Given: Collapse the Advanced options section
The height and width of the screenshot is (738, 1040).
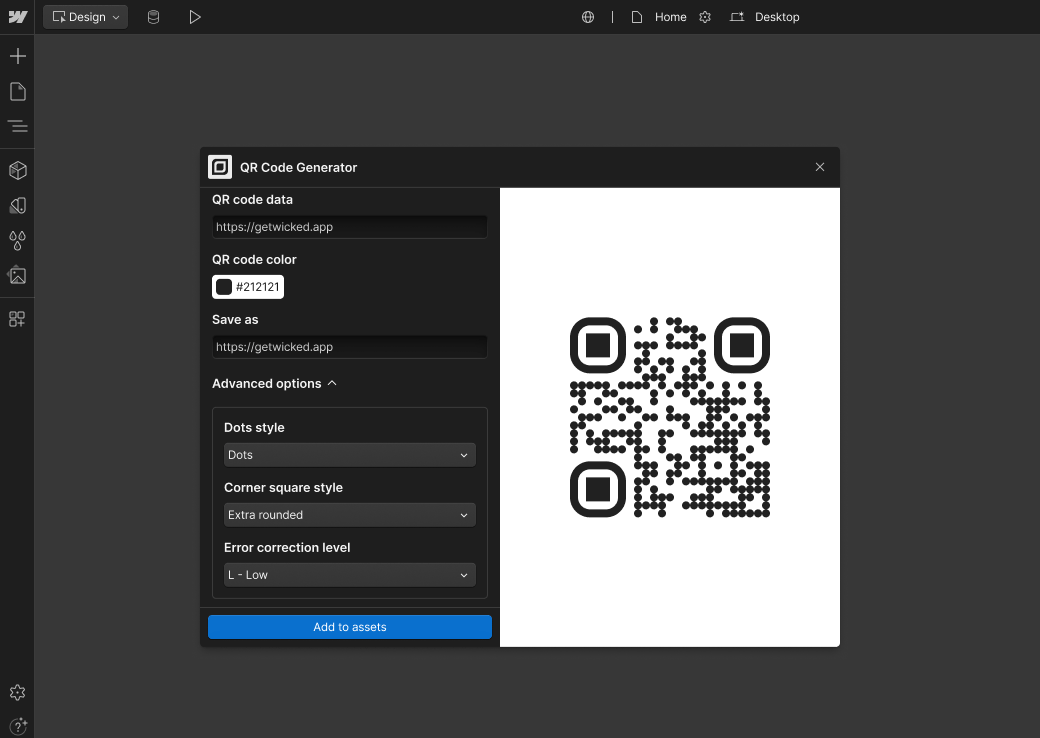Looking at the screenshot, I should (275, 384).
